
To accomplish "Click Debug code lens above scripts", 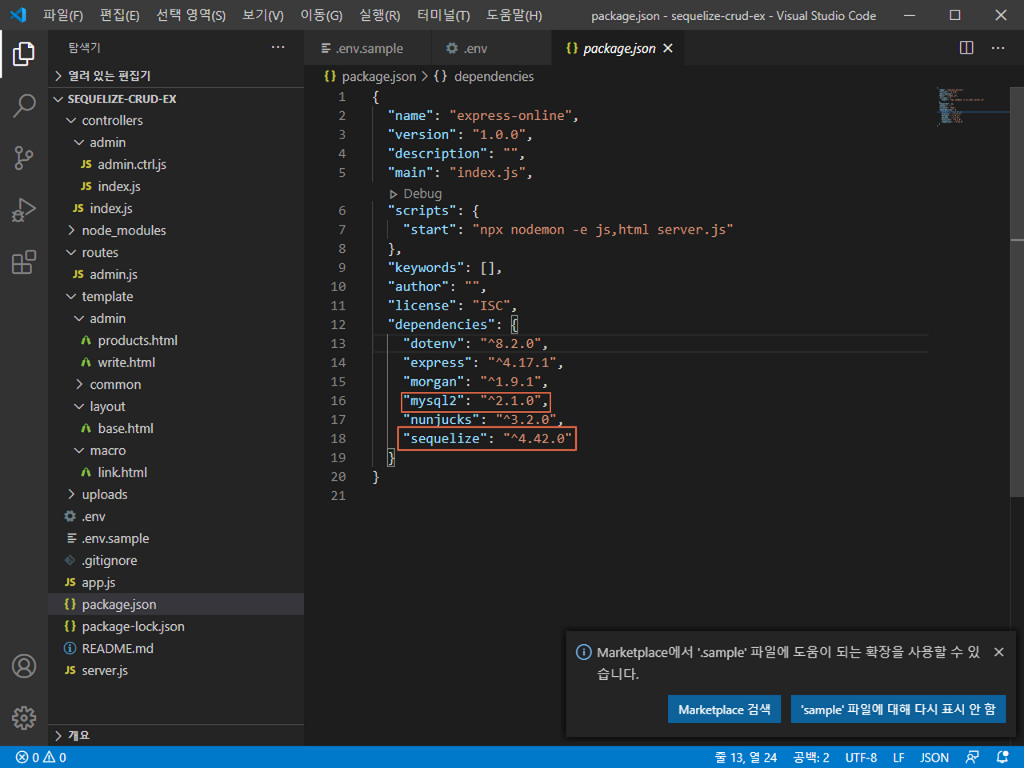I will tap(415, 194).
